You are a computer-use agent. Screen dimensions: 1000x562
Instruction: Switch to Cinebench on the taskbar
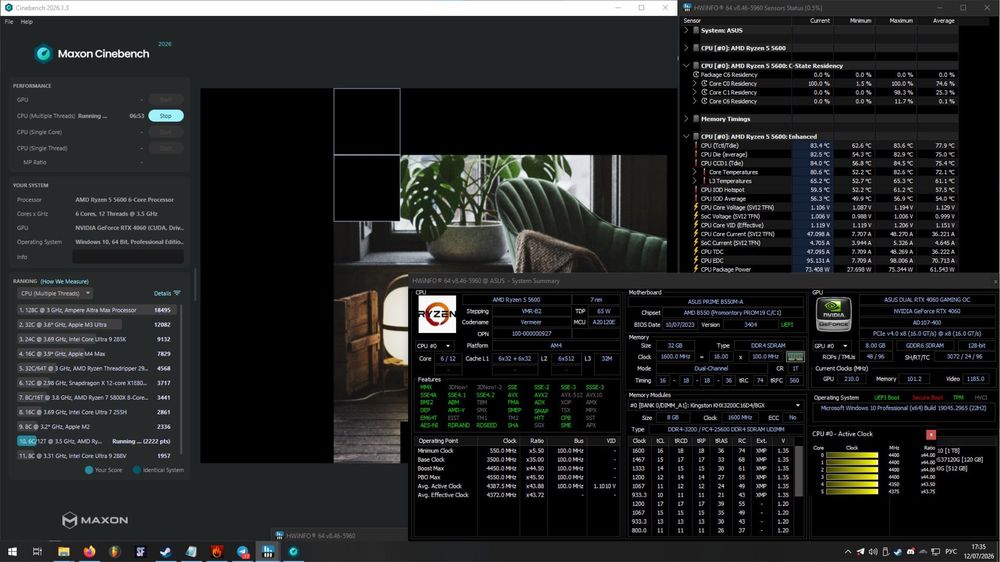[293, 551]
